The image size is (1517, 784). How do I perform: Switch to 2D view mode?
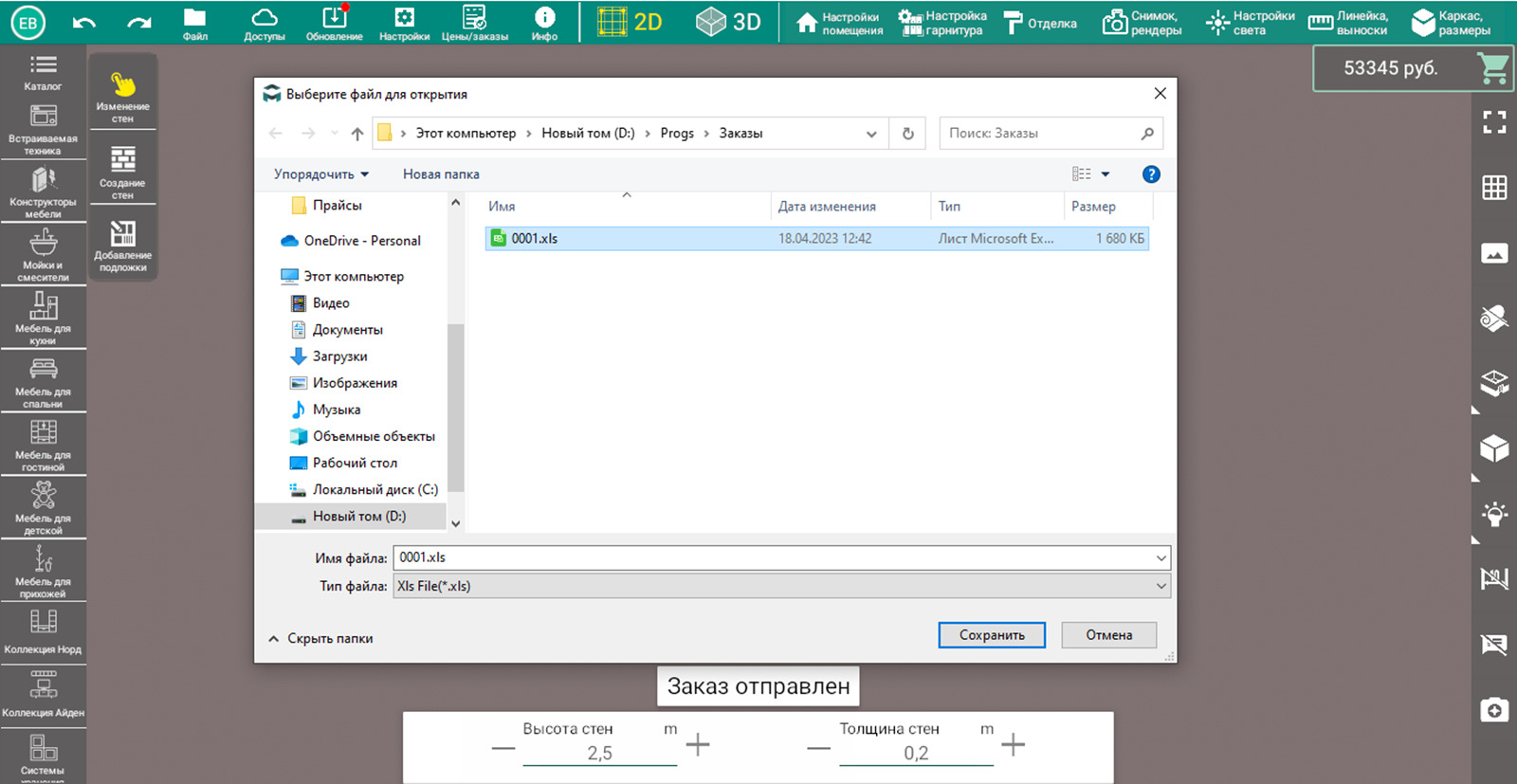[x=631, y=22]
